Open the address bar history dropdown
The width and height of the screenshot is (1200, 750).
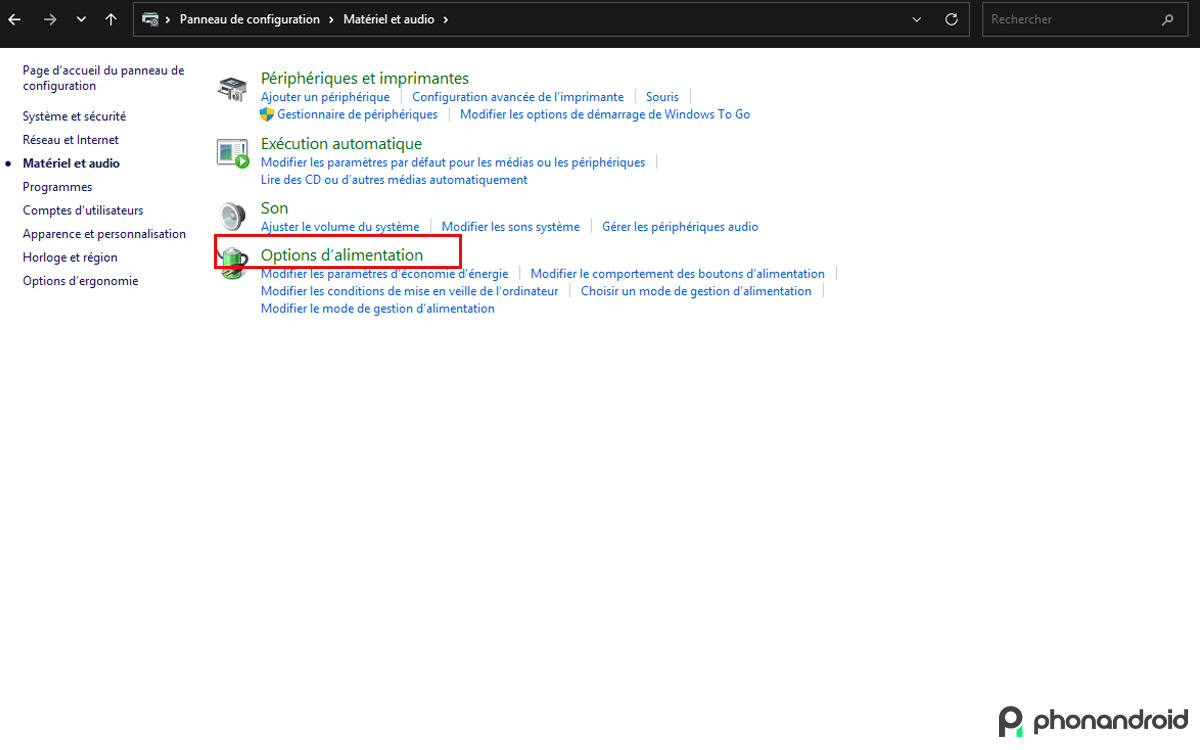coord(916,19)
